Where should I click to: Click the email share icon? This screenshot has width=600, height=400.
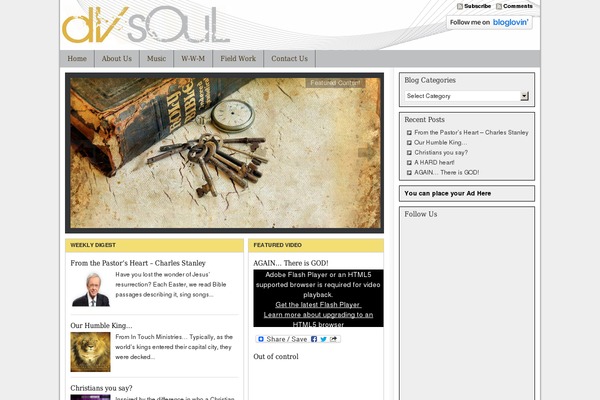[333, 339]
